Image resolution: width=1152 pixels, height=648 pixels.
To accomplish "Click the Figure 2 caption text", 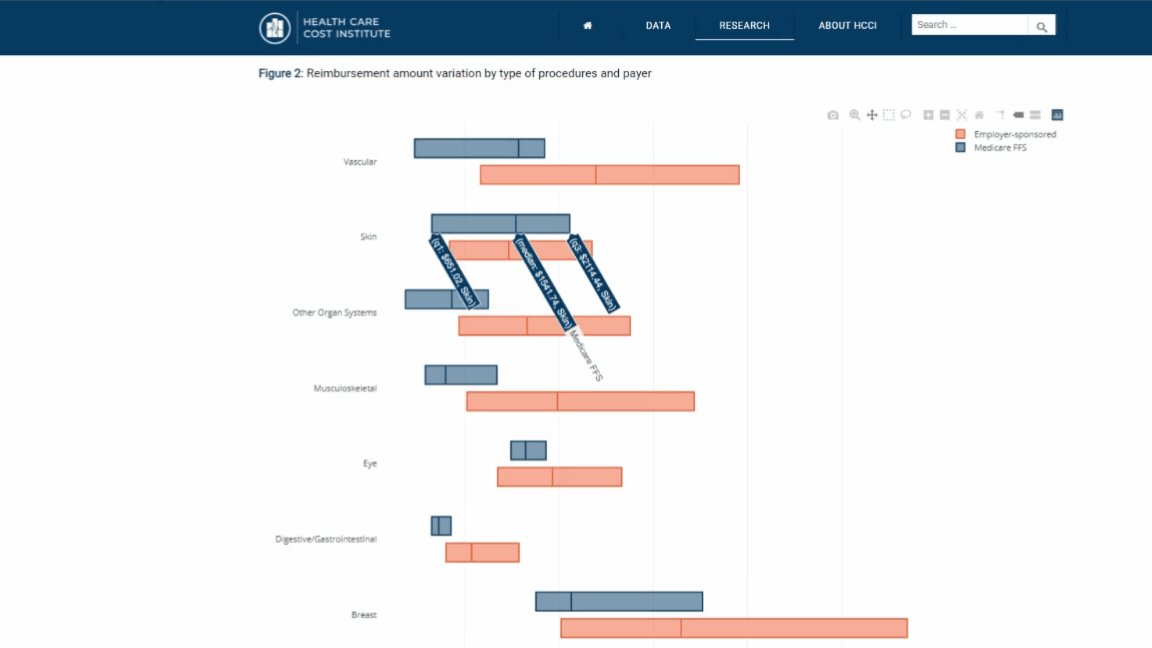I will (455, 73).
